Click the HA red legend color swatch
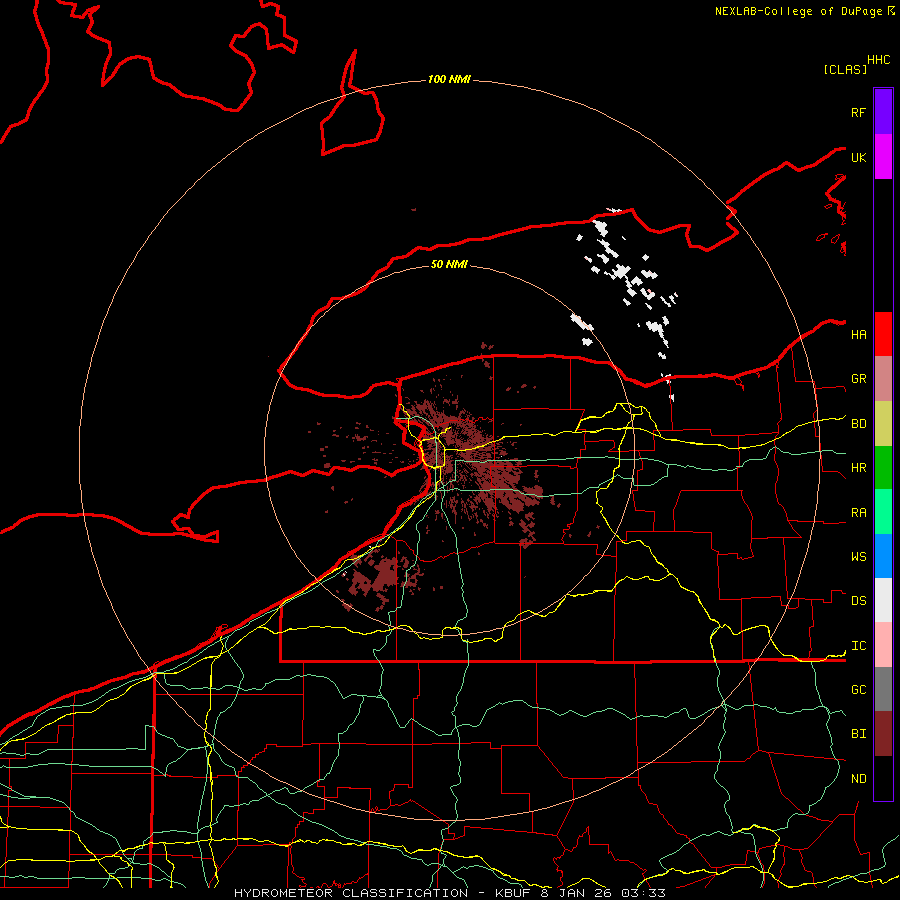This screenshot has height=900, width=900. [x=883, y=334]
